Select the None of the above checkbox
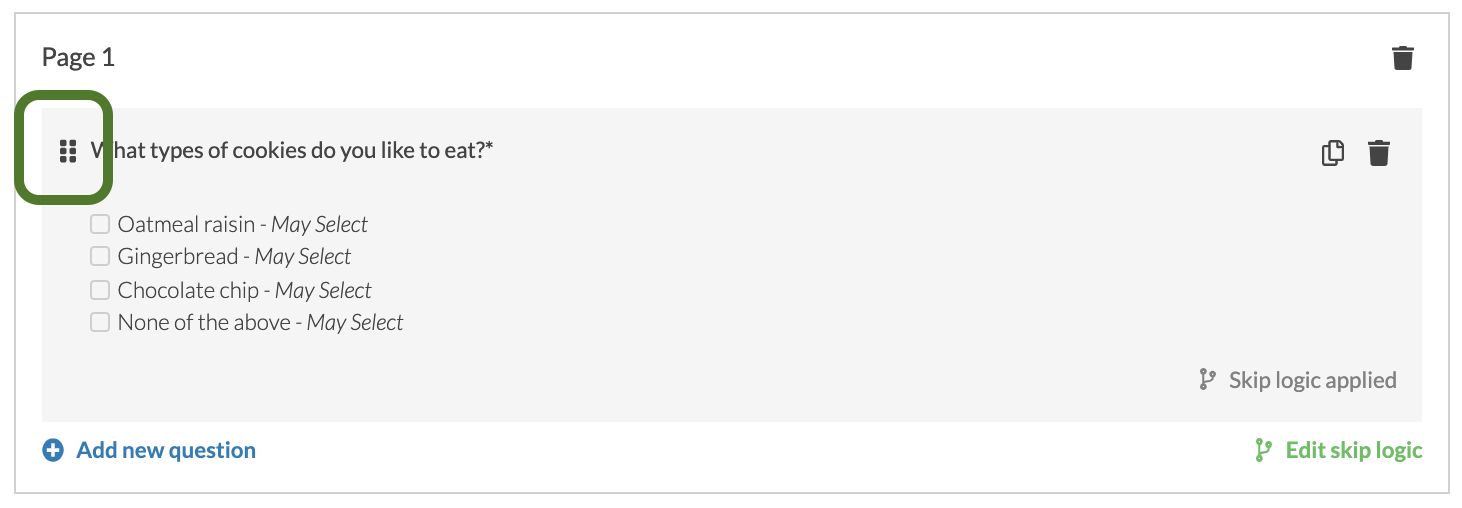Screen dimensions: 1462x508 (x=100, y=323)
